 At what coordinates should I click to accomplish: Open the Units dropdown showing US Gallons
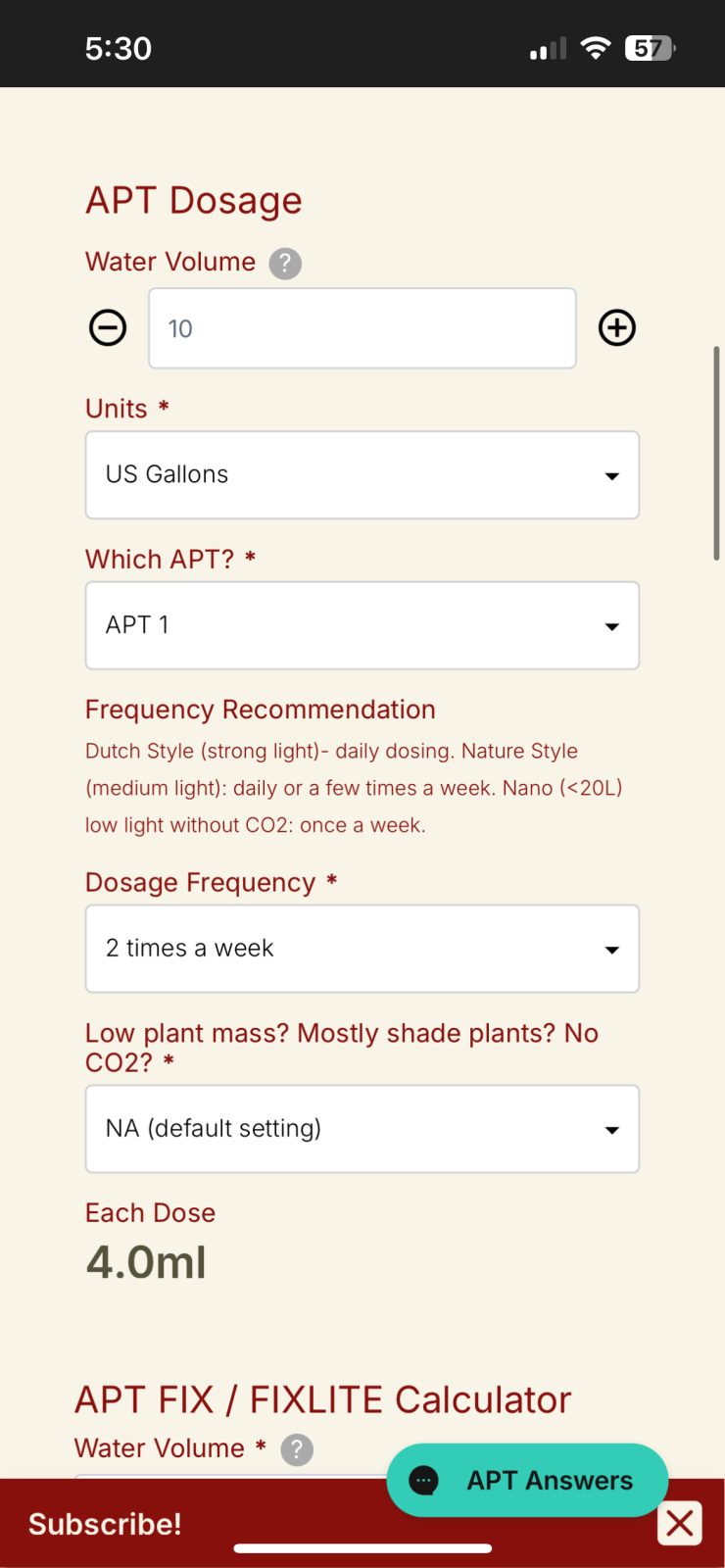pyautogui.click(x=362, y=474)
